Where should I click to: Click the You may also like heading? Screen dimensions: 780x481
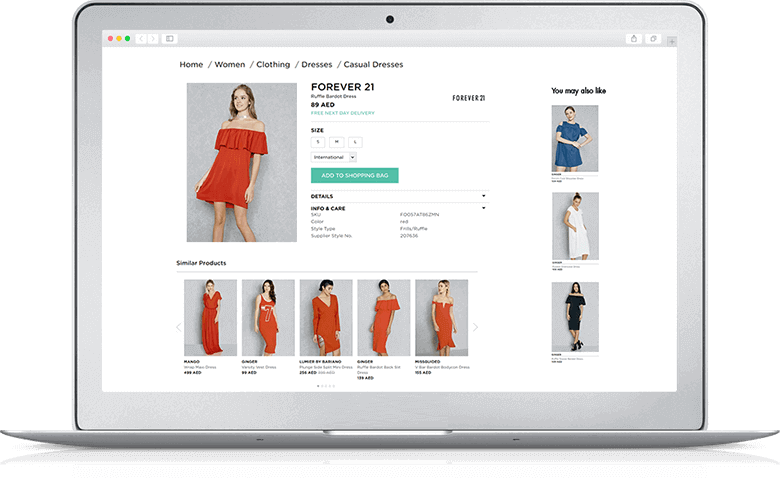pos(579,91)
